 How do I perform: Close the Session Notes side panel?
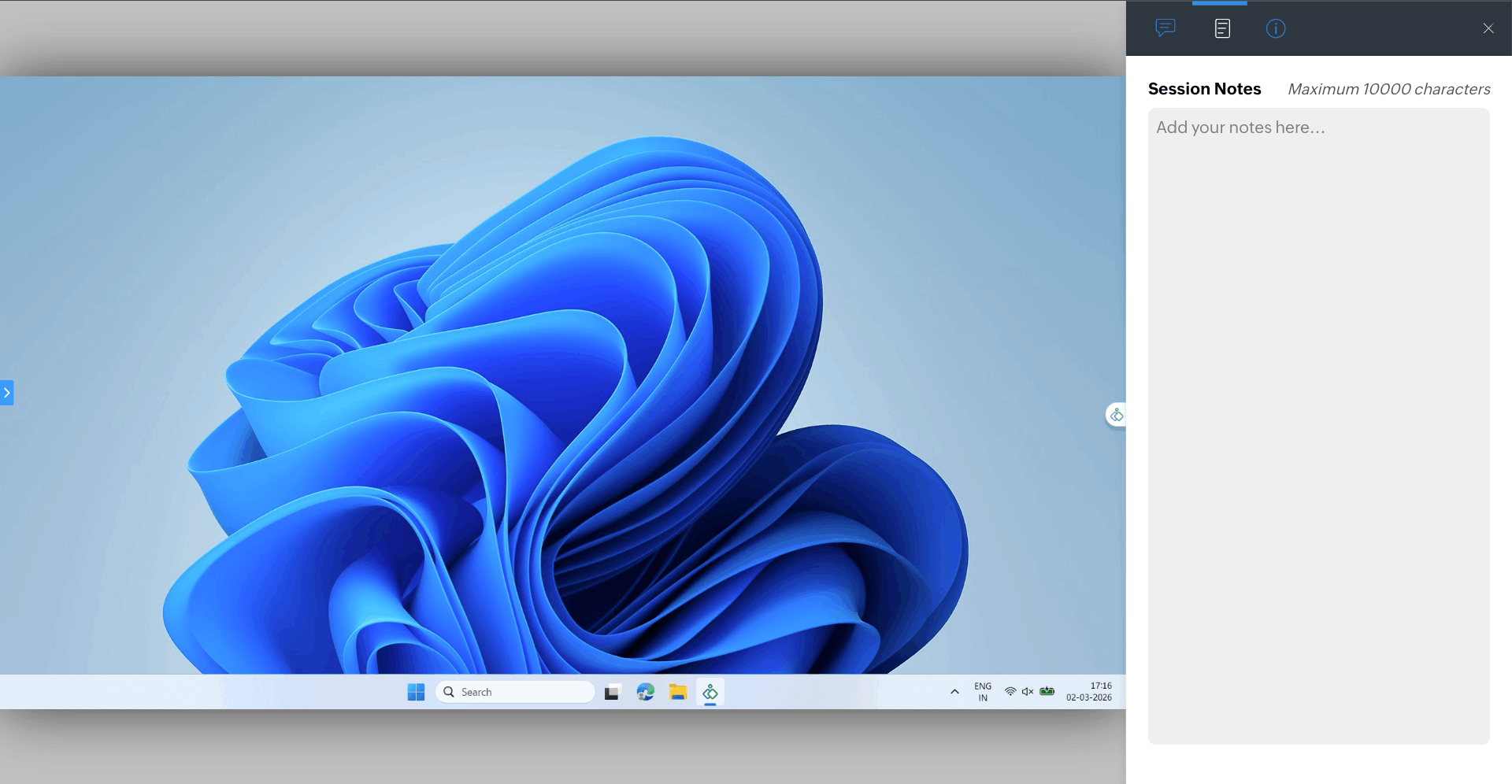click(x=1488, y=28)
